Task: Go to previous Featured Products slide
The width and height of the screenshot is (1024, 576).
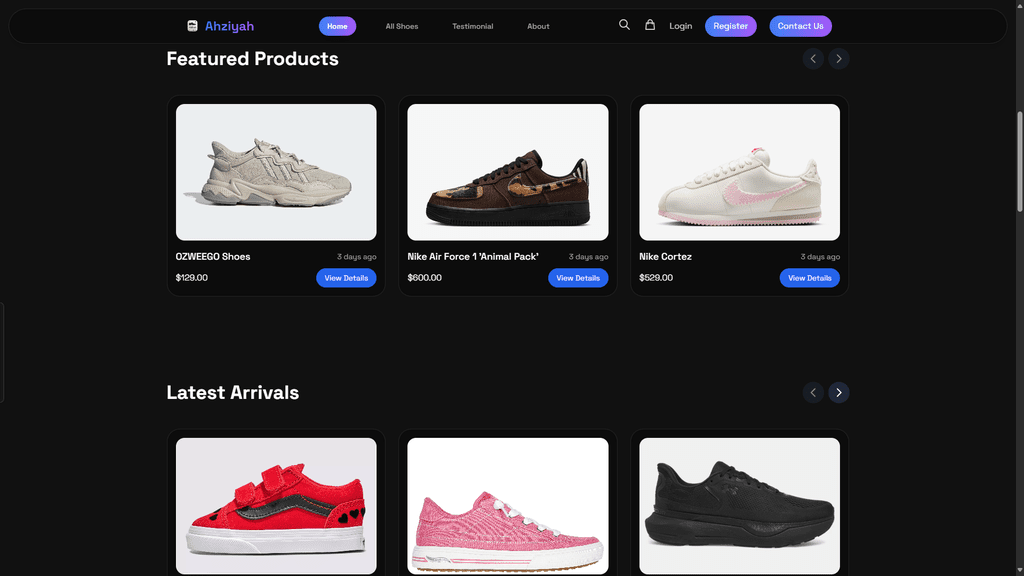Action: [813, 59]
